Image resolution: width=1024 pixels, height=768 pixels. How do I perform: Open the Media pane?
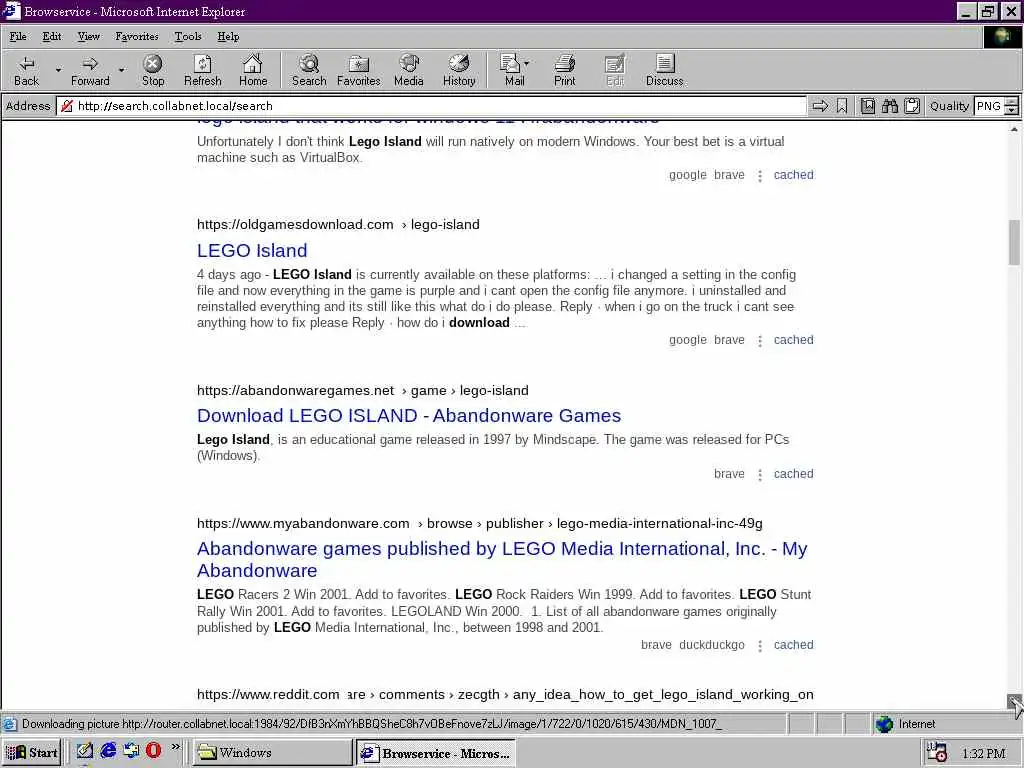pyautogui.click(x=409, y=71)
